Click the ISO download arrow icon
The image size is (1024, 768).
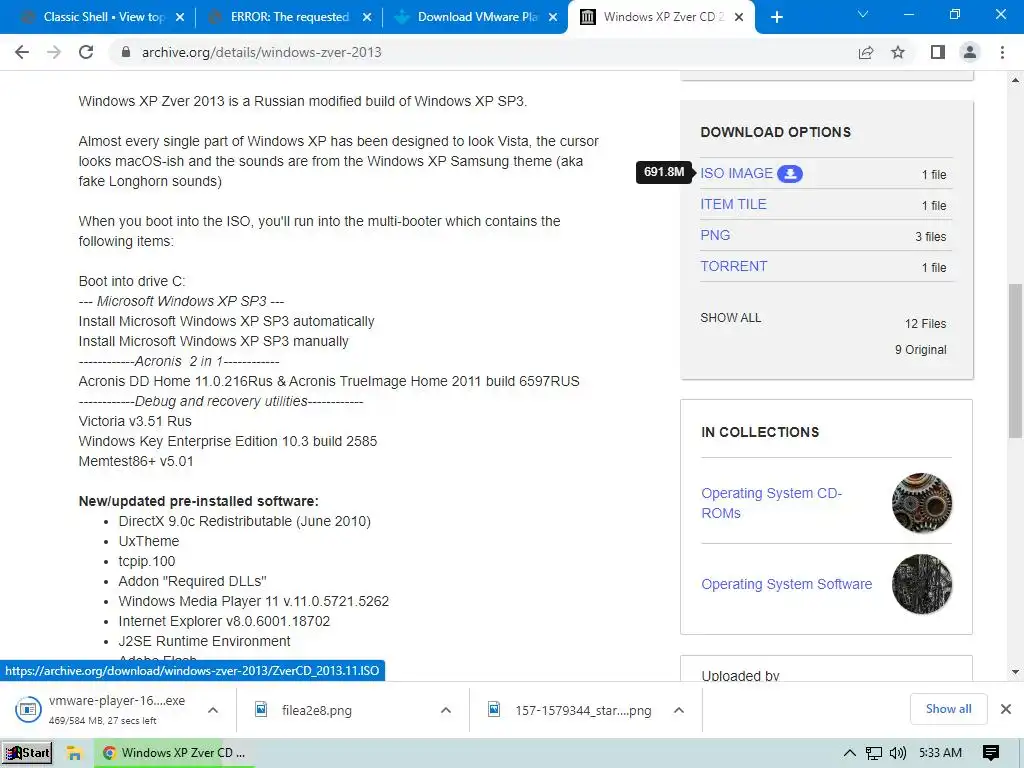790,174
